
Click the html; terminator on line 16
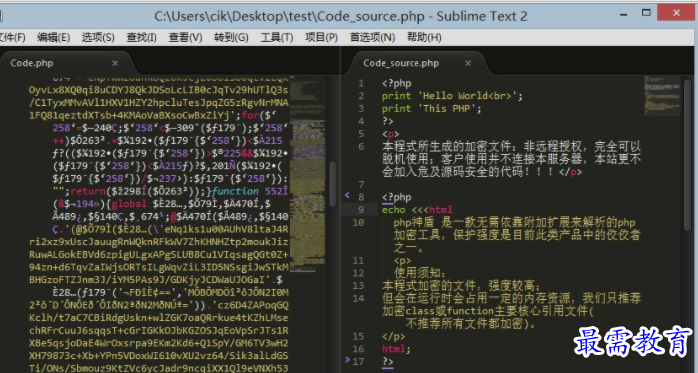tap(396, 349)
